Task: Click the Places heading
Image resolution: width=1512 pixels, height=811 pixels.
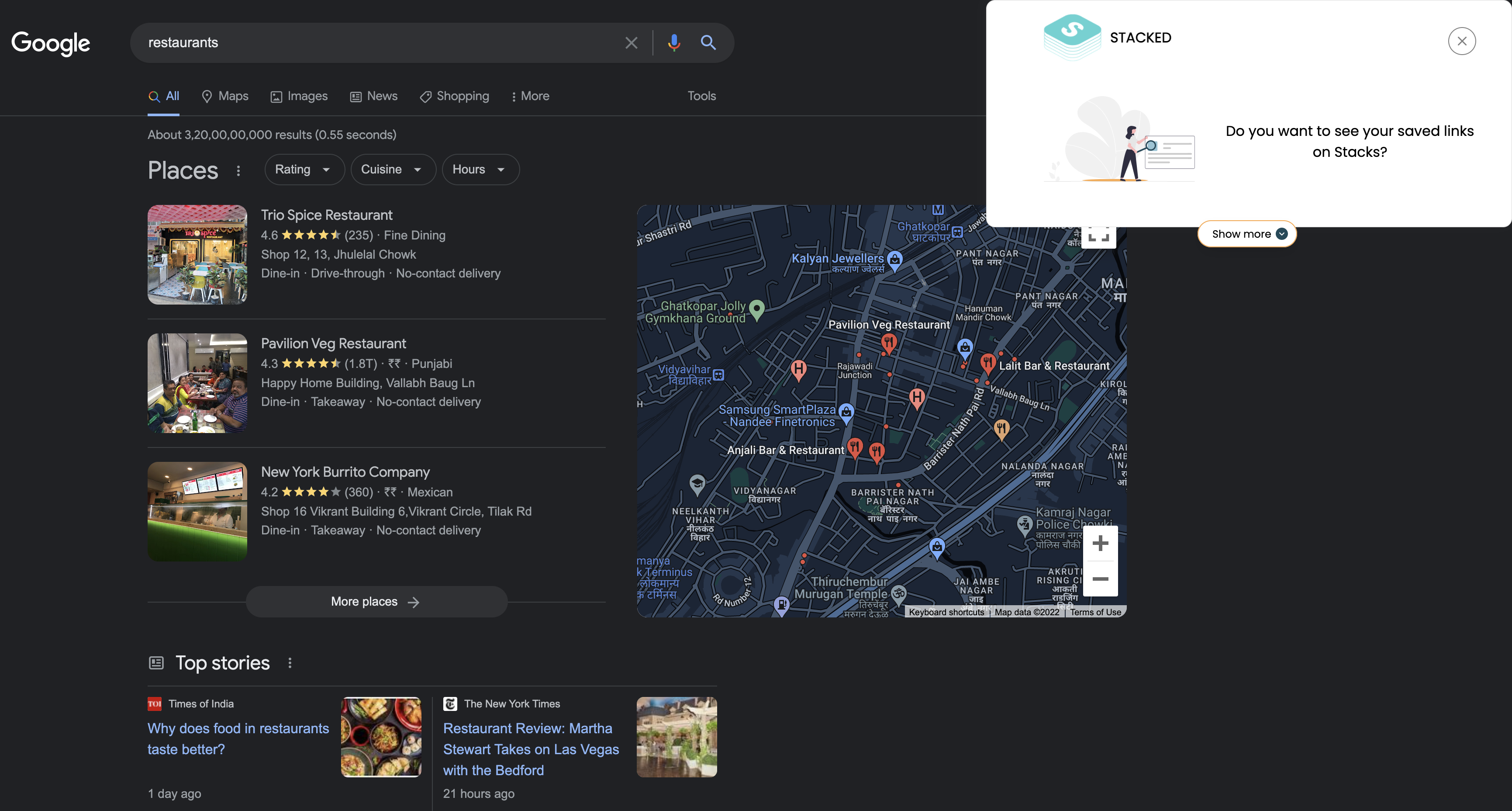Action: coord(183,171)
